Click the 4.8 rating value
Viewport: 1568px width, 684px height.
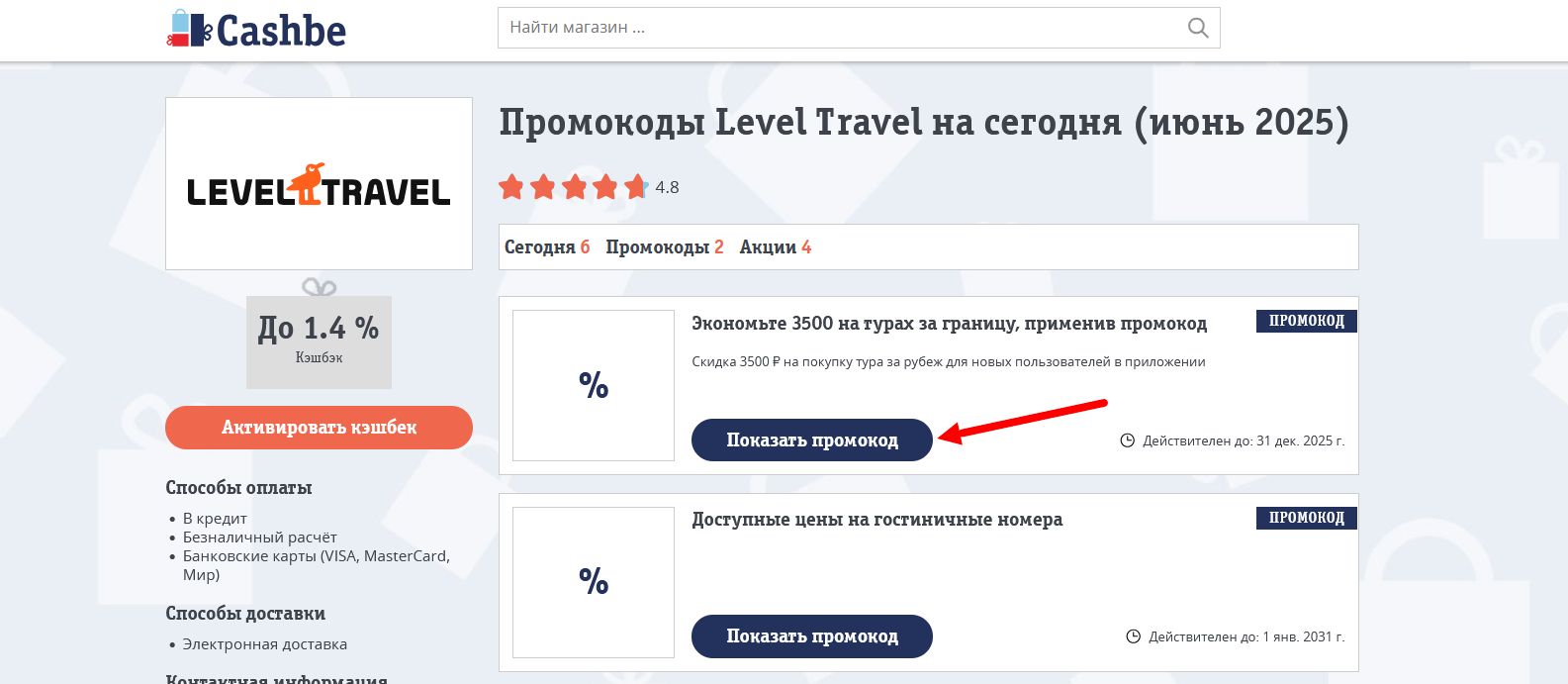pos(667,187)
